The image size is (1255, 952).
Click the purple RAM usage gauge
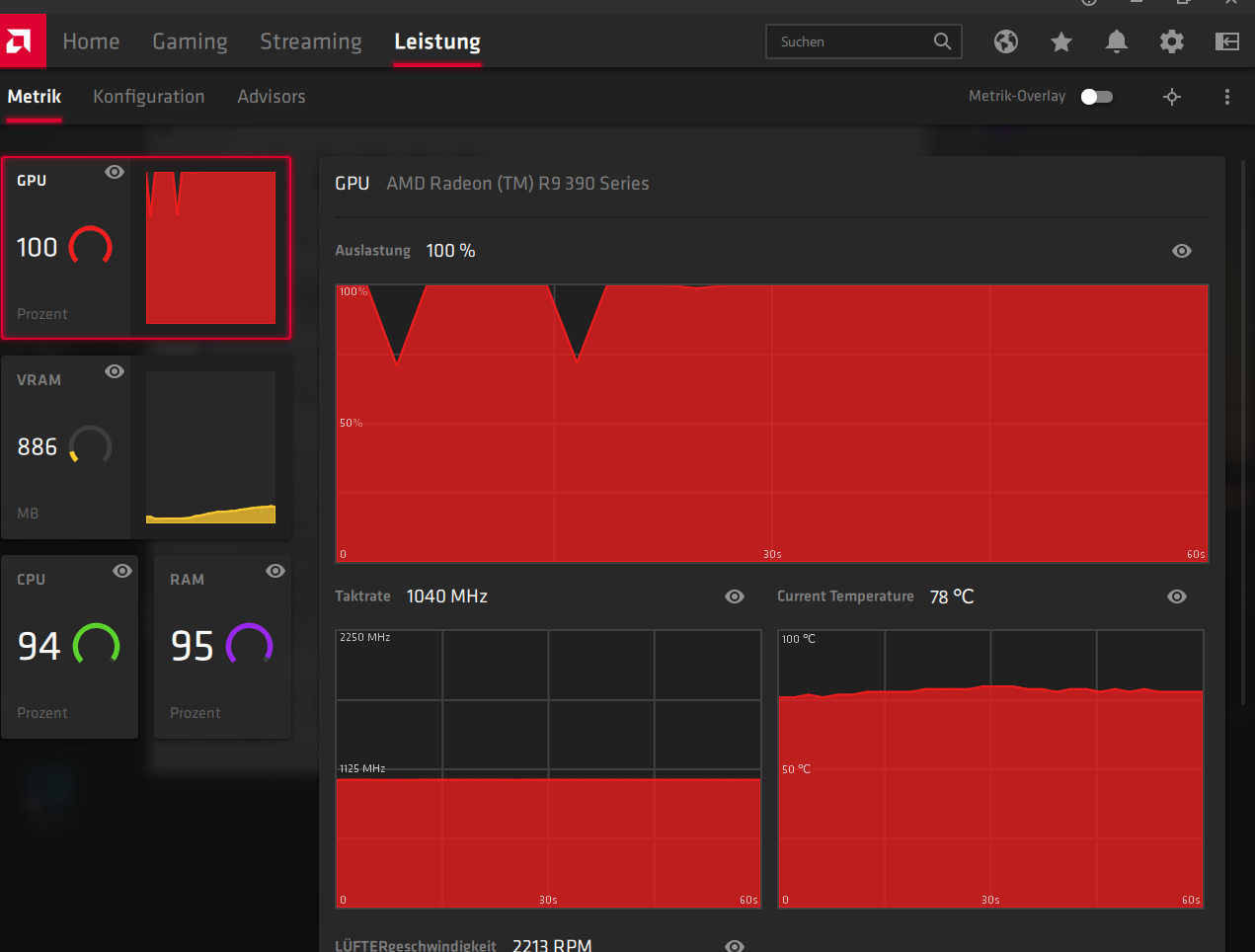250,646
